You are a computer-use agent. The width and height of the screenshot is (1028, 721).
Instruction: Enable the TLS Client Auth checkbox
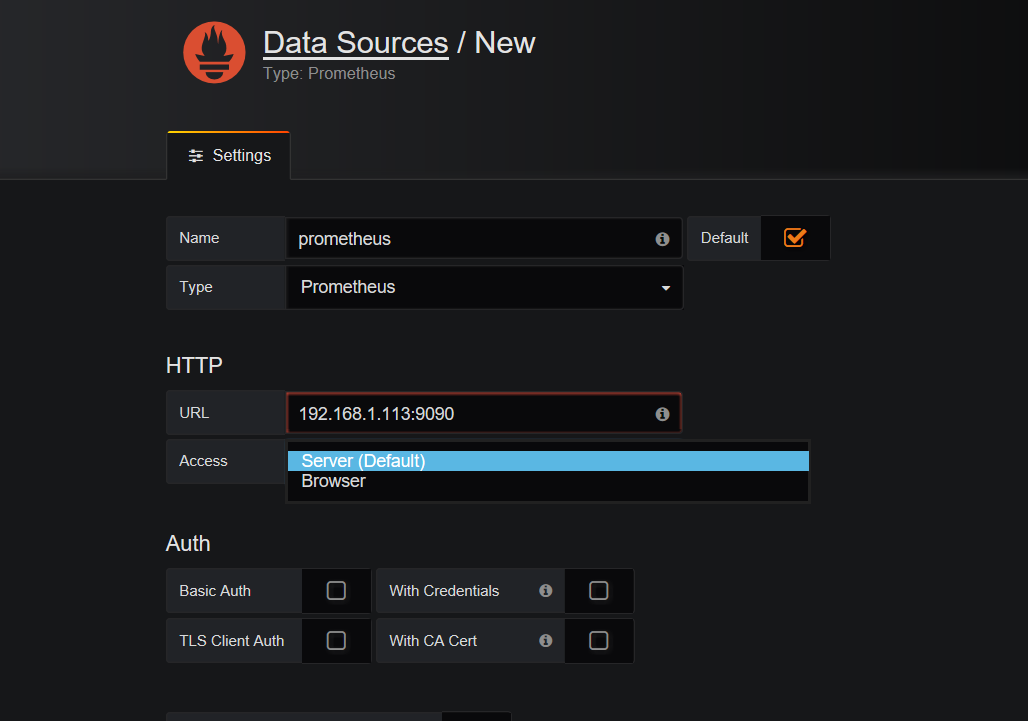point(336,640)
